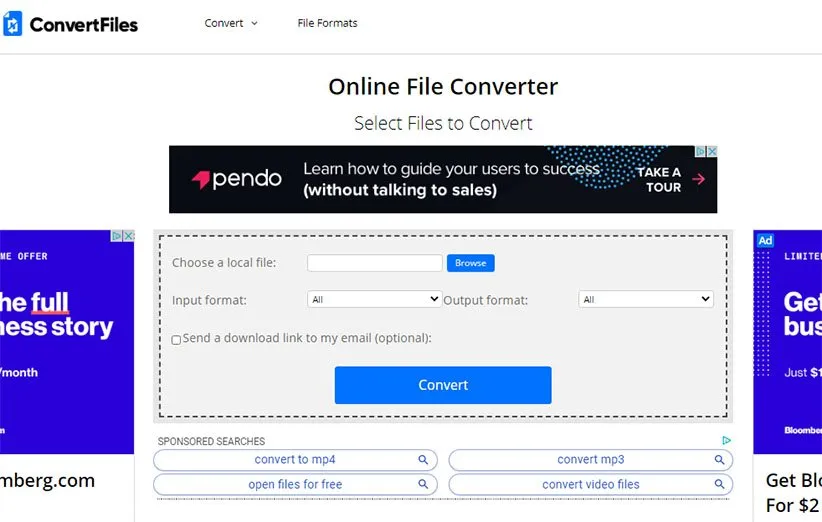Open the 'convert video files' sponsored link
Viewport: 822px width, 522px height.
pos(590,485)
